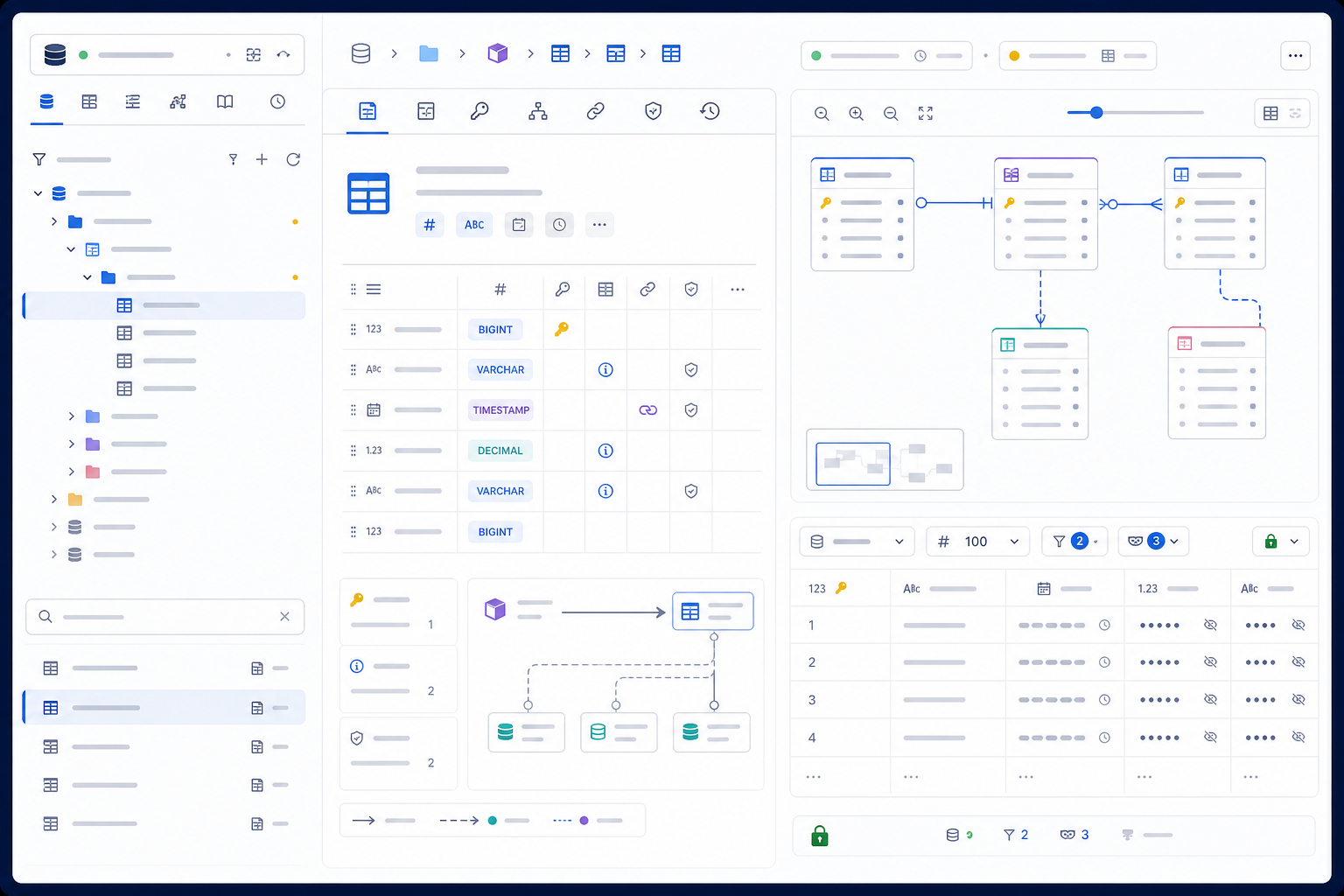Unmask the 1.23 column value in row 4

pos(1211,738)
